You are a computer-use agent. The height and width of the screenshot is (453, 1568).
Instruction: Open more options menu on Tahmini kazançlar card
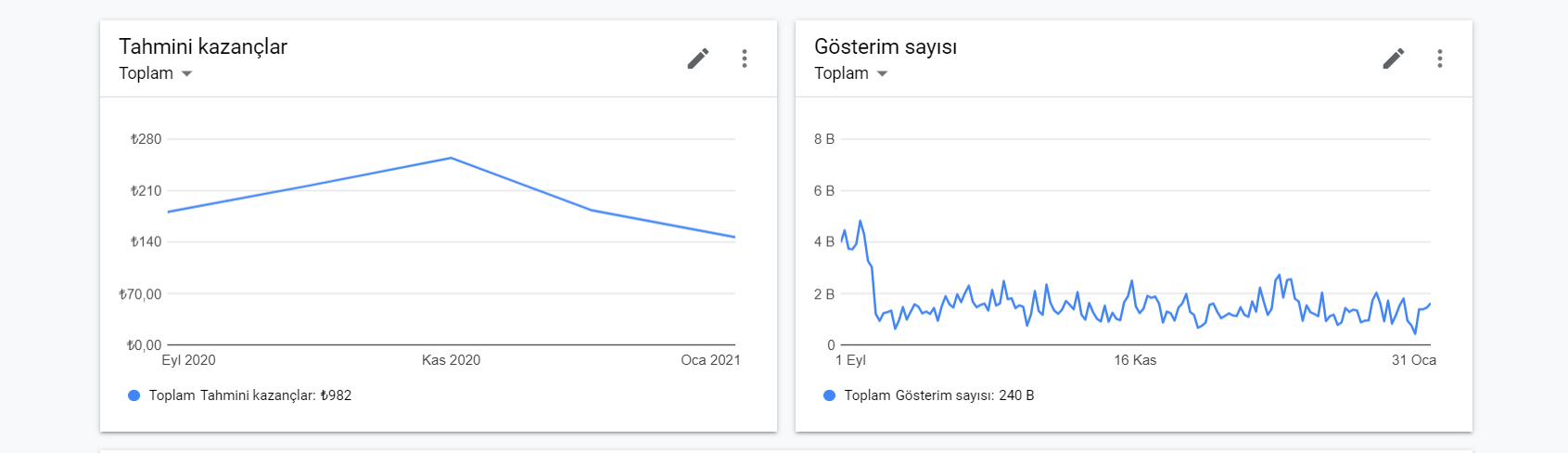coord(745,58)
